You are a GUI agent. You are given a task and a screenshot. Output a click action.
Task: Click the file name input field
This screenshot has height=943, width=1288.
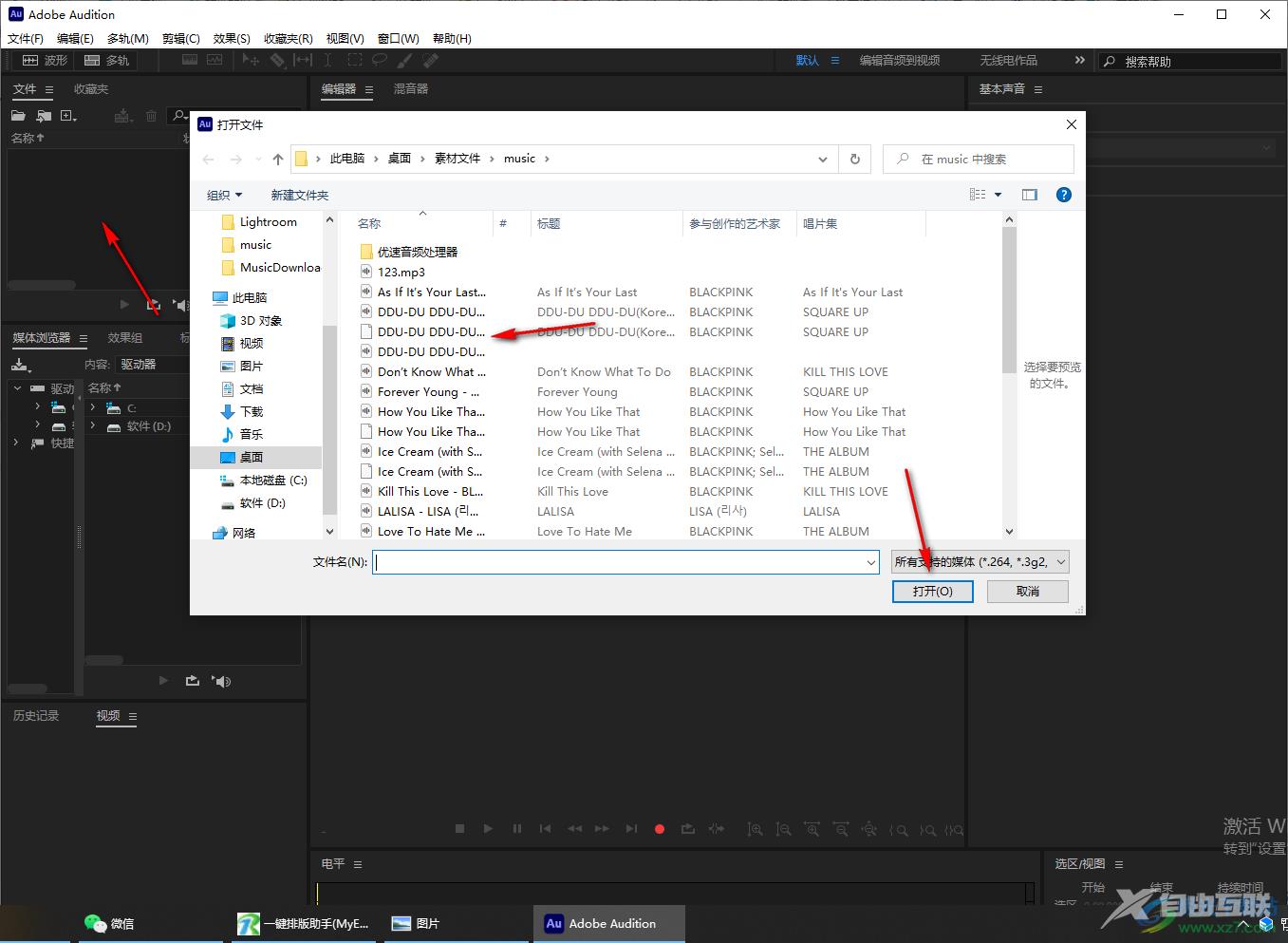tap(625, 562)
